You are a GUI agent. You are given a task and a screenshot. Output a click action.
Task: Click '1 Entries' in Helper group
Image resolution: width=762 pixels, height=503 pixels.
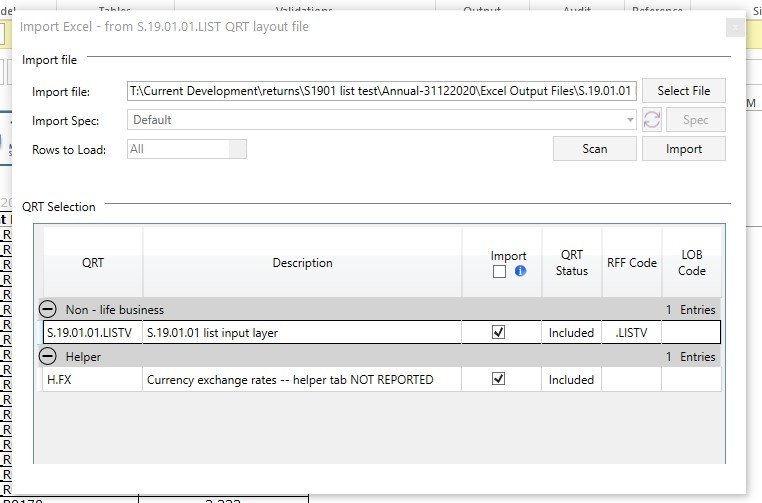pyautogui.click(x=691, y=356)
